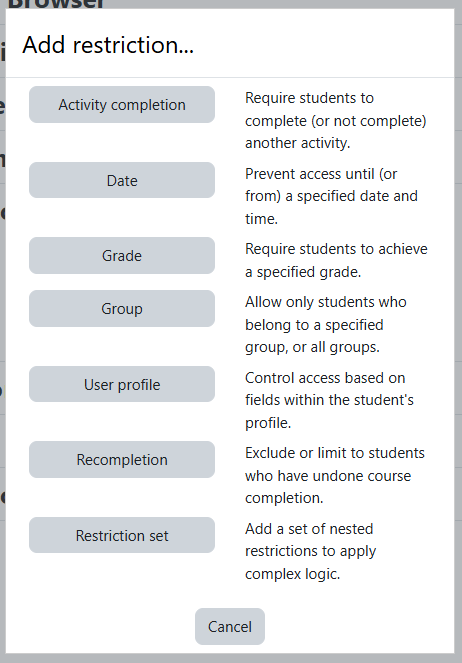Click the partially hidden Browser heading behind dialog
The image size is (462, 663).
(56, 4)
